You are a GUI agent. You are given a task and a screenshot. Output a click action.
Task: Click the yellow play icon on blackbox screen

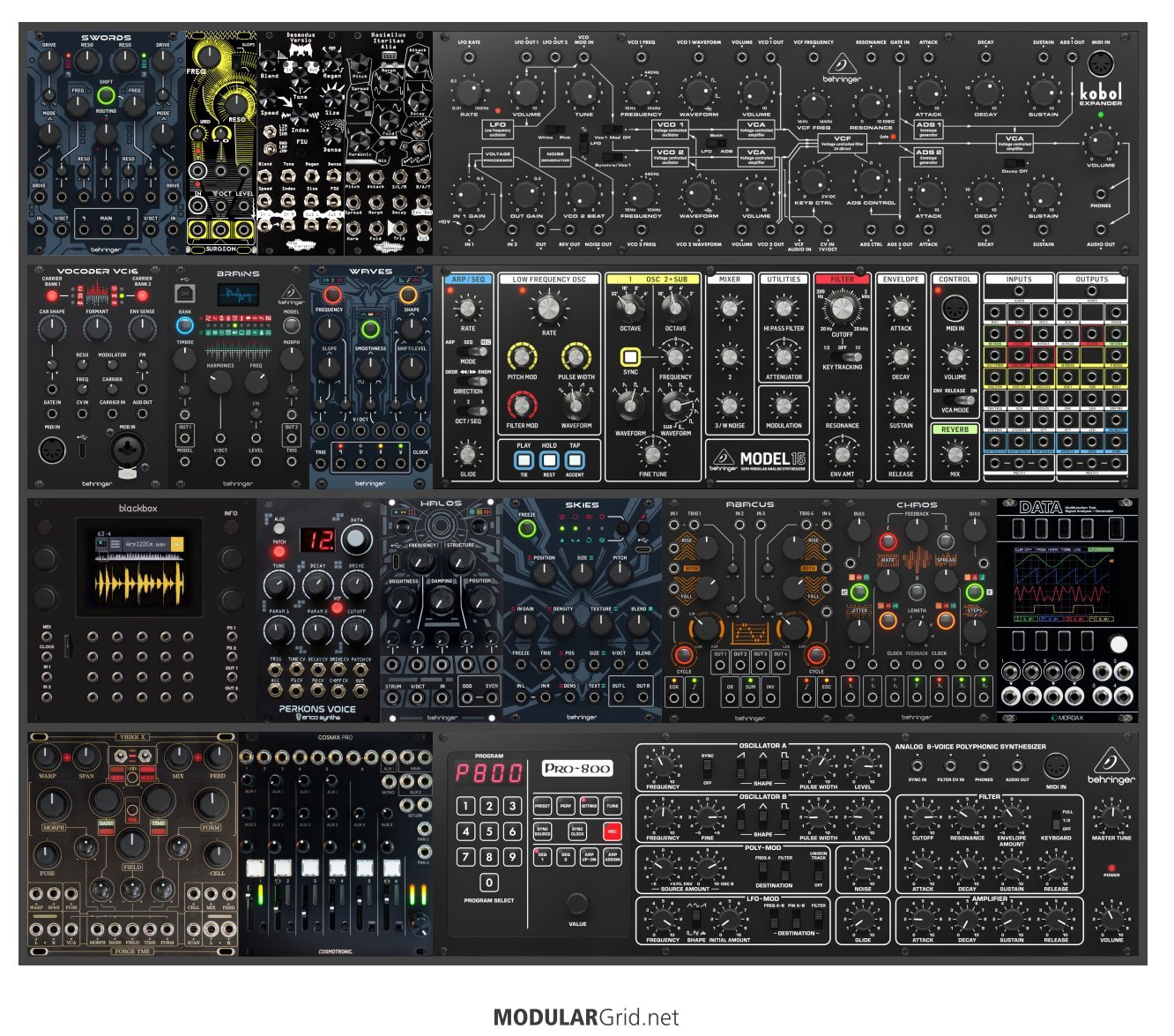[x=177, y=544]
